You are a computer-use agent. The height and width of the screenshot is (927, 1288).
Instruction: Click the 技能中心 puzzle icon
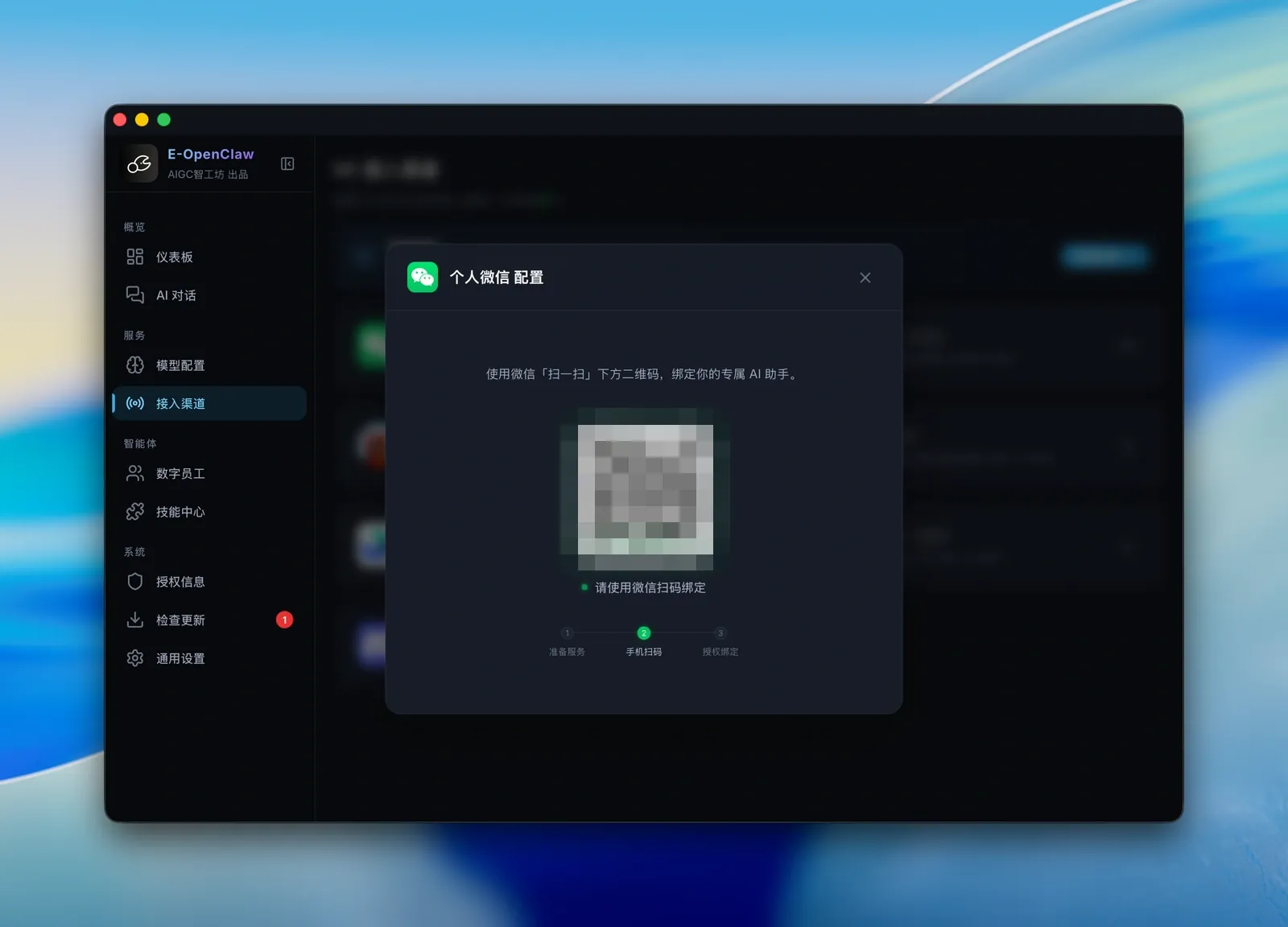[135, 512]
